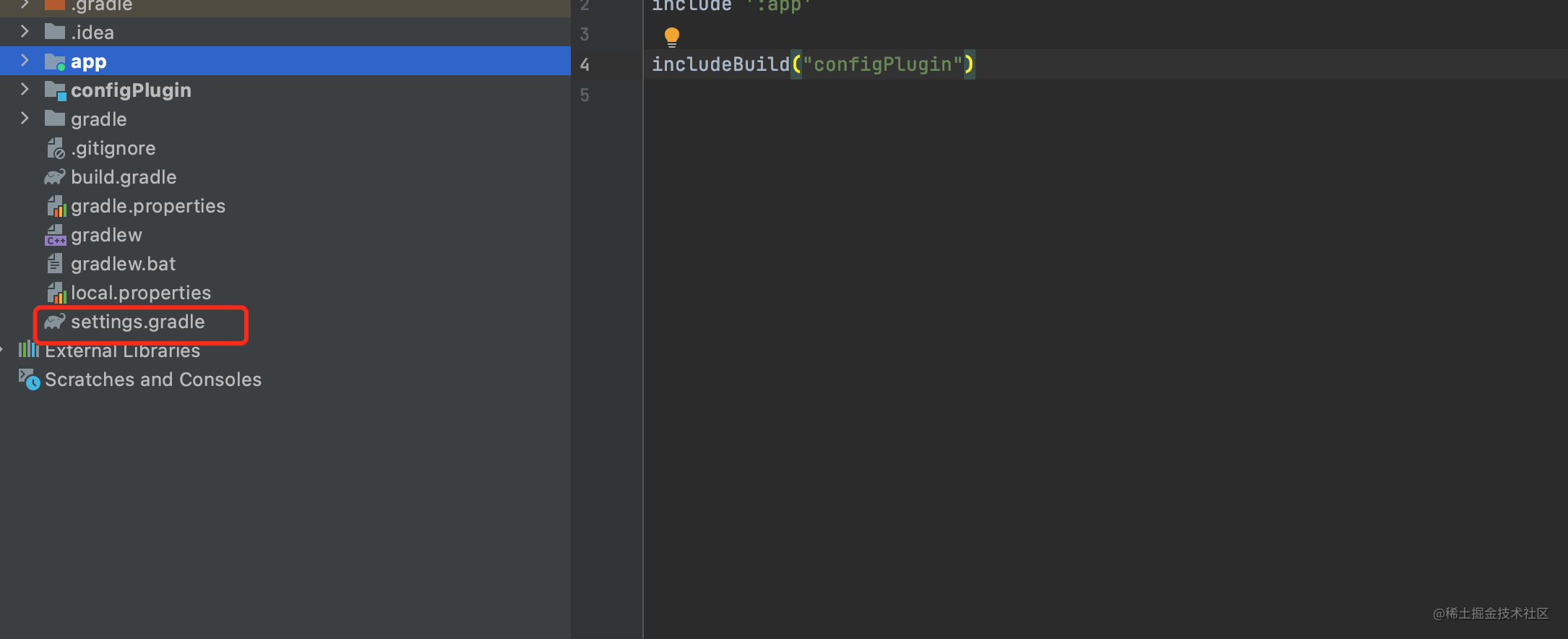Expand the app module folder
This screenshot has width=1568, height=639.
[x=25, y=61]
